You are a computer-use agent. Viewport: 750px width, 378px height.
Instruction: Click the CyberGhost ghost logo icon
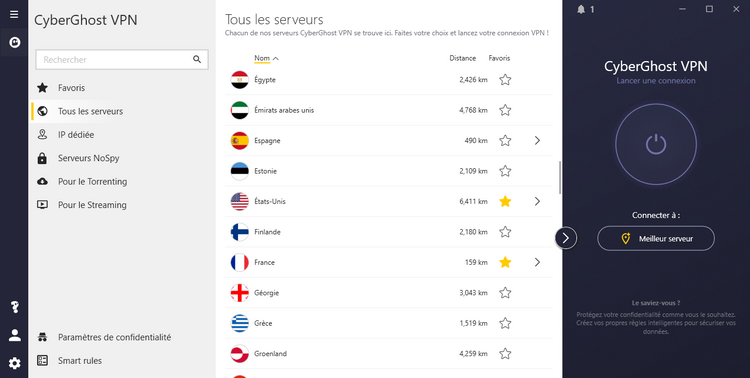(x=14, y=43)
